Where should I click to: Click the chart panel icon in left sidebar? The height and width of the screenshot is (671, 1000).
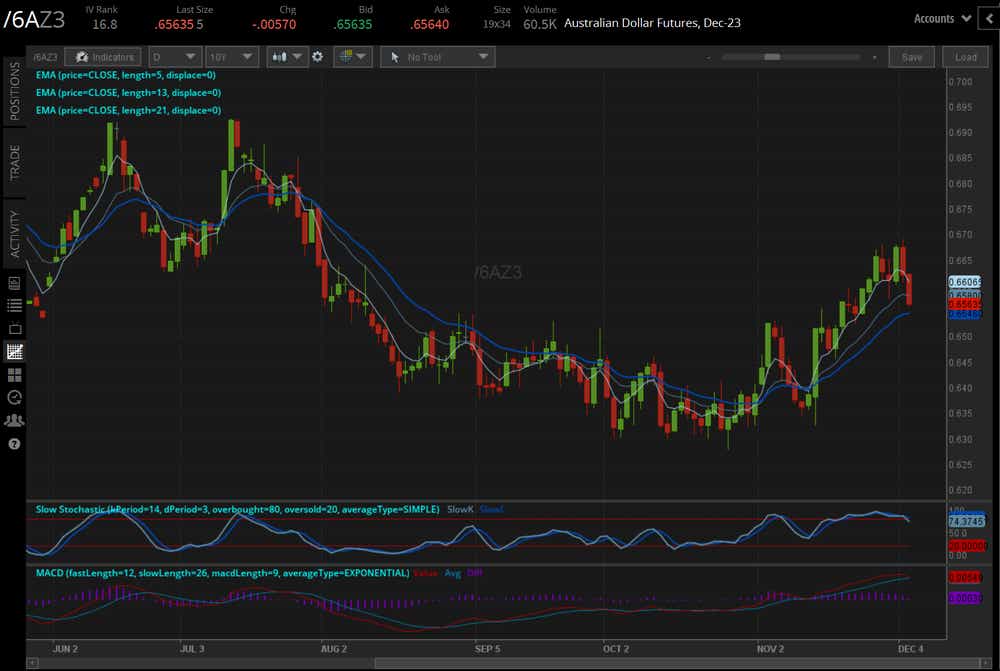[x=14, y=351]
